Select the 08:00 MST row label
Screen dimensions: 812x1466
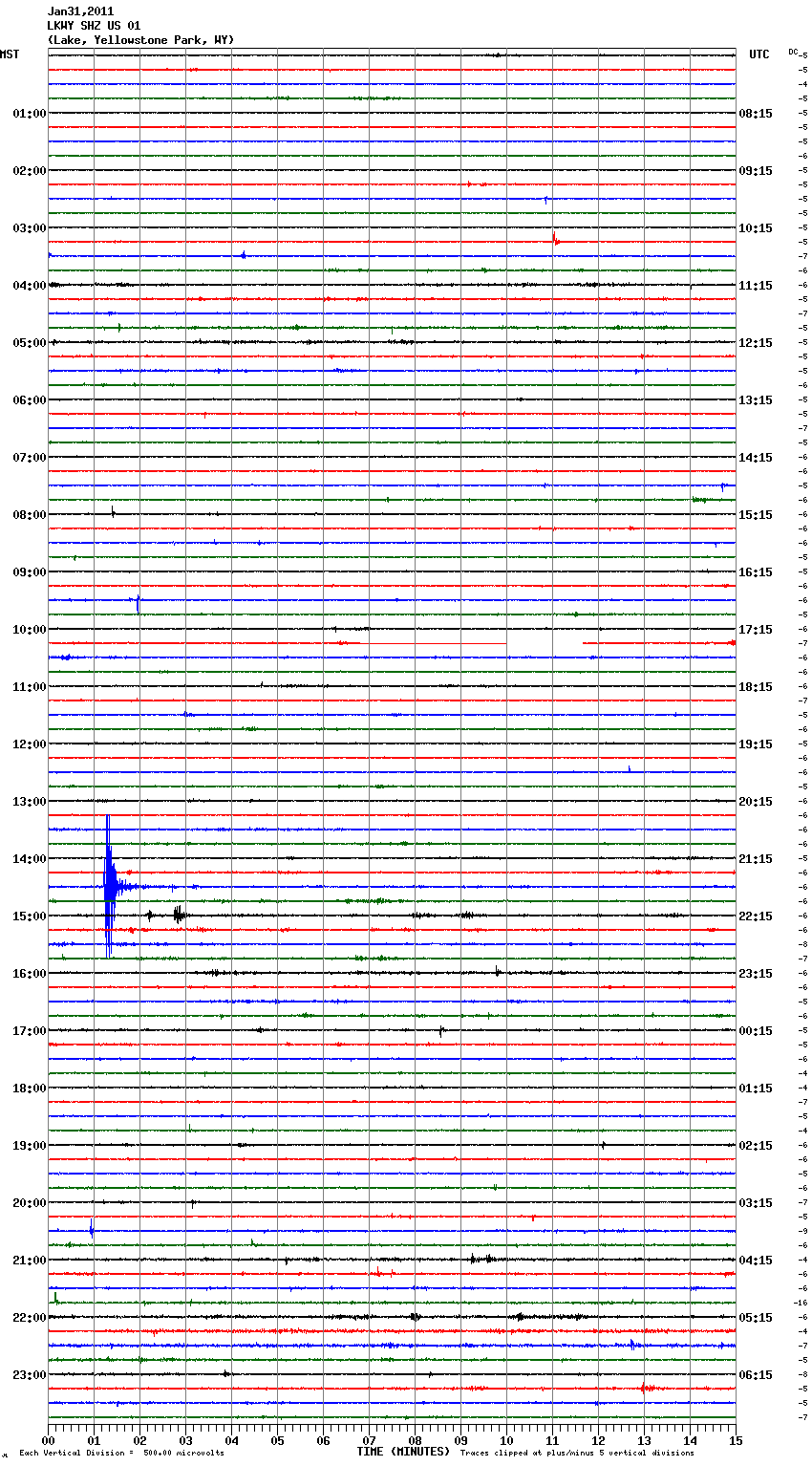pyautogui.click(x=30, y=515)
